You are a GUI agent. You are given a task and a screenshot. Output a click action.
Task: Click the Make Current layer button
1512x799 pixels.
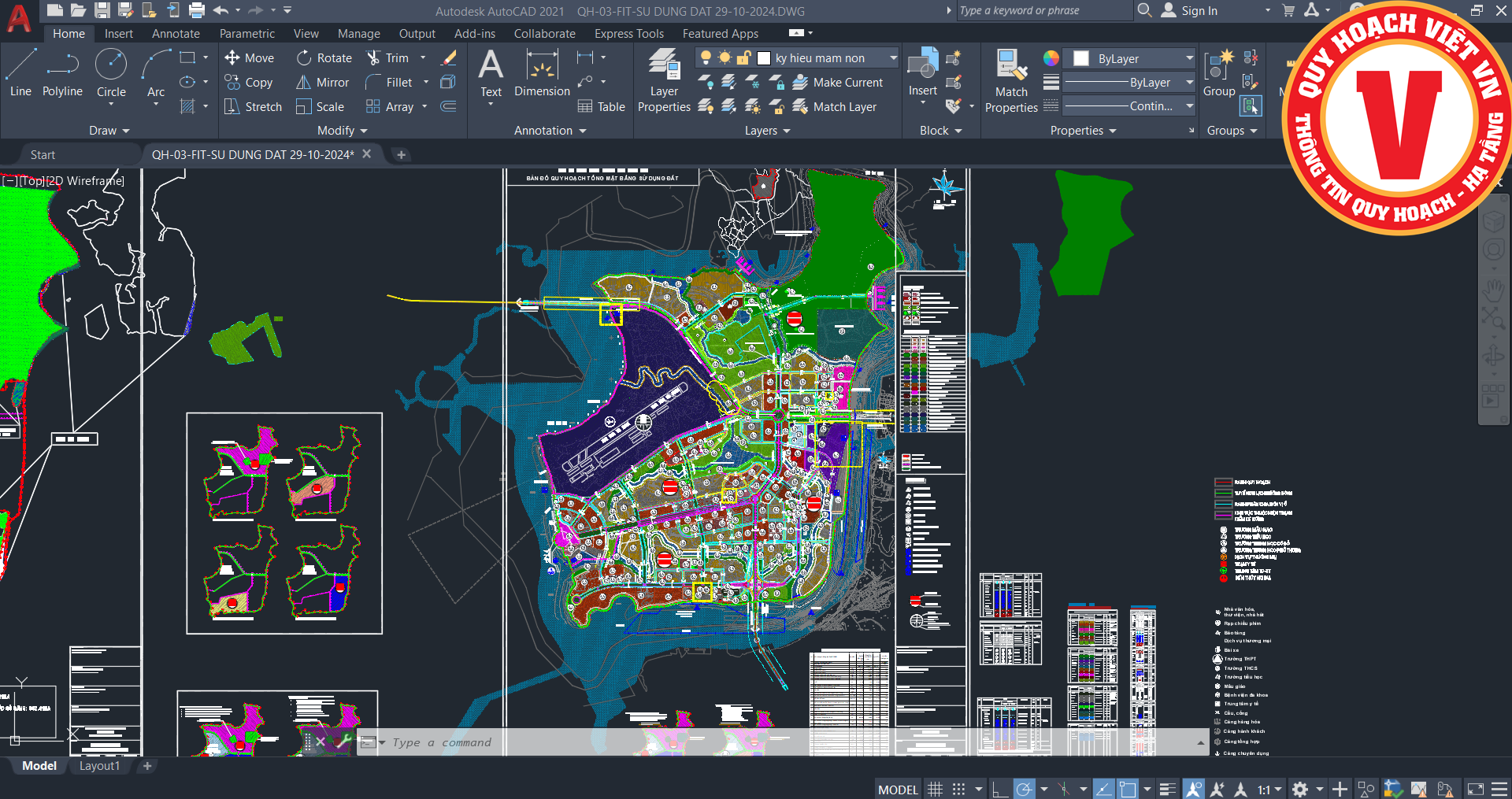point(838,83)
